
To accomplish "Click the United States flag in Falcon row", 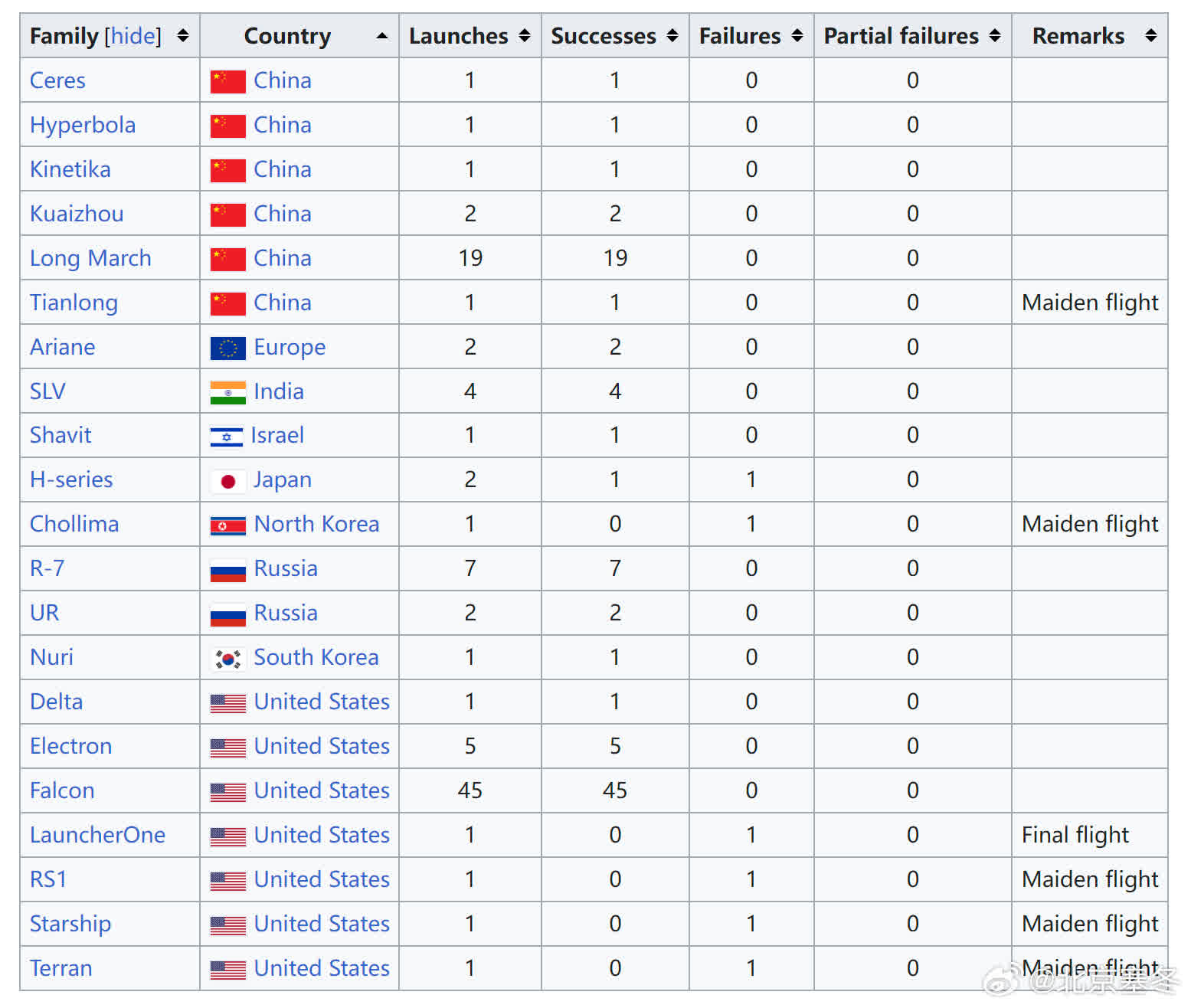I will pyautogui.click(x=227, y=792).
